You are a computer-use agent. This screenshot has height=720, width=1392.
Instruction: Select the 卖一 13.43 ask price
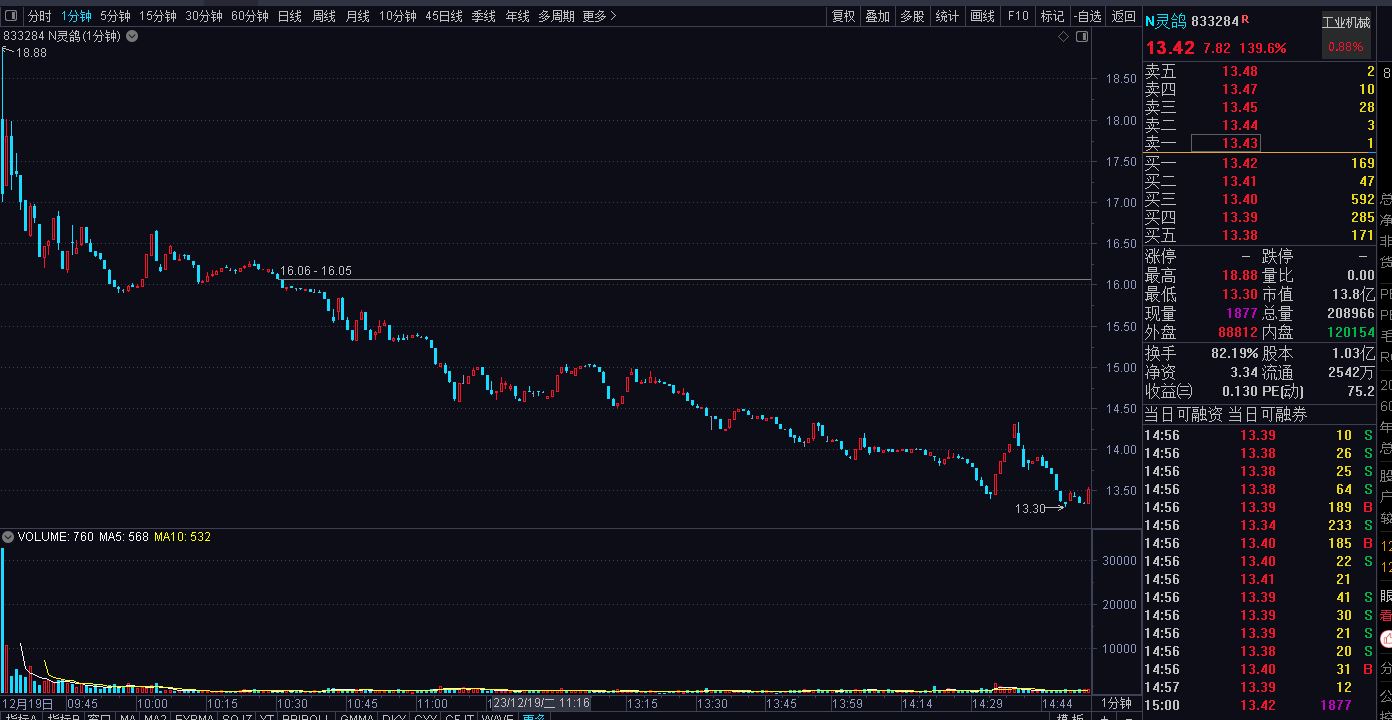tap(1239, 144)
